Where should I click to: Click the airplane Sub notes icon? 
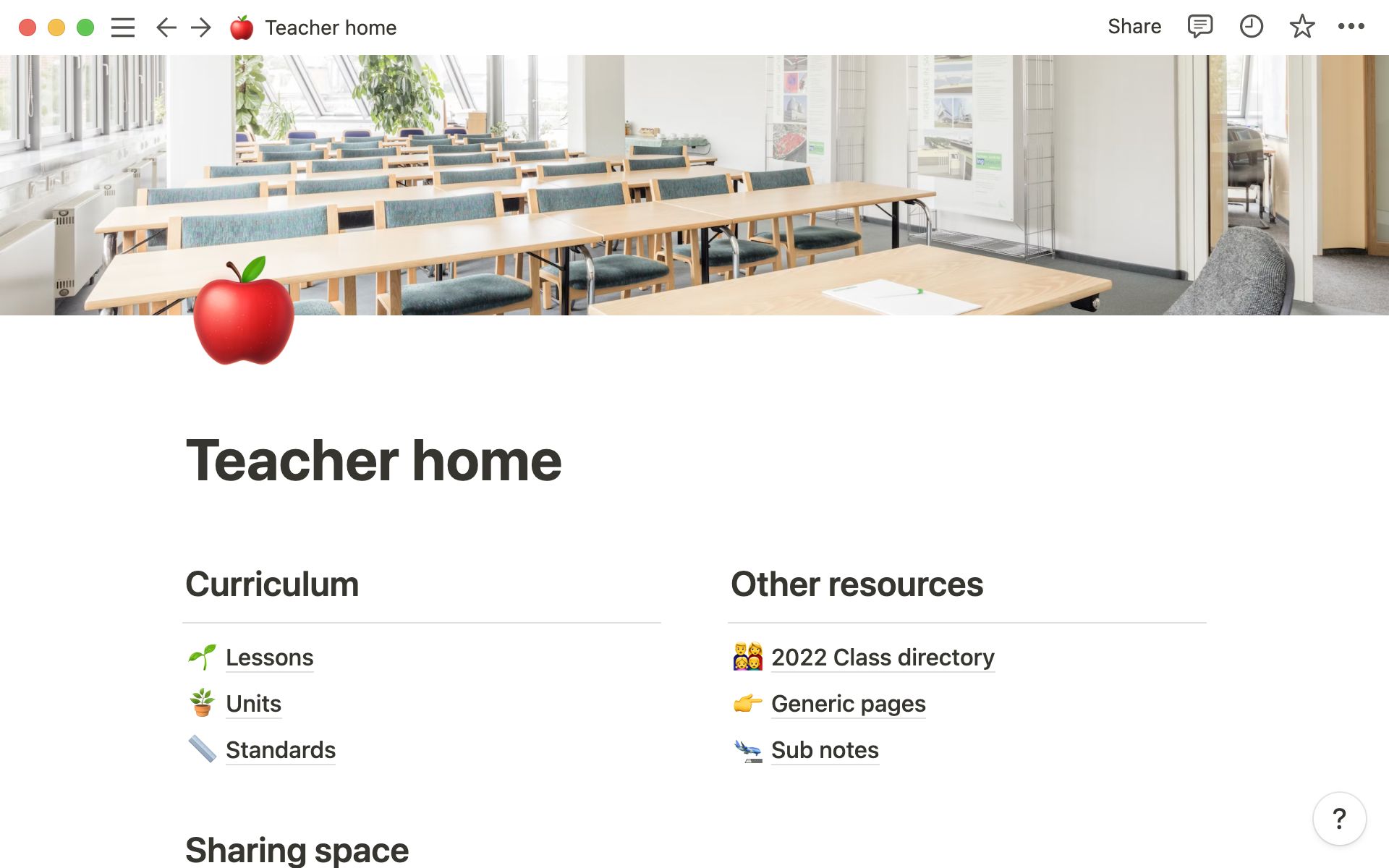click(747, 749)
